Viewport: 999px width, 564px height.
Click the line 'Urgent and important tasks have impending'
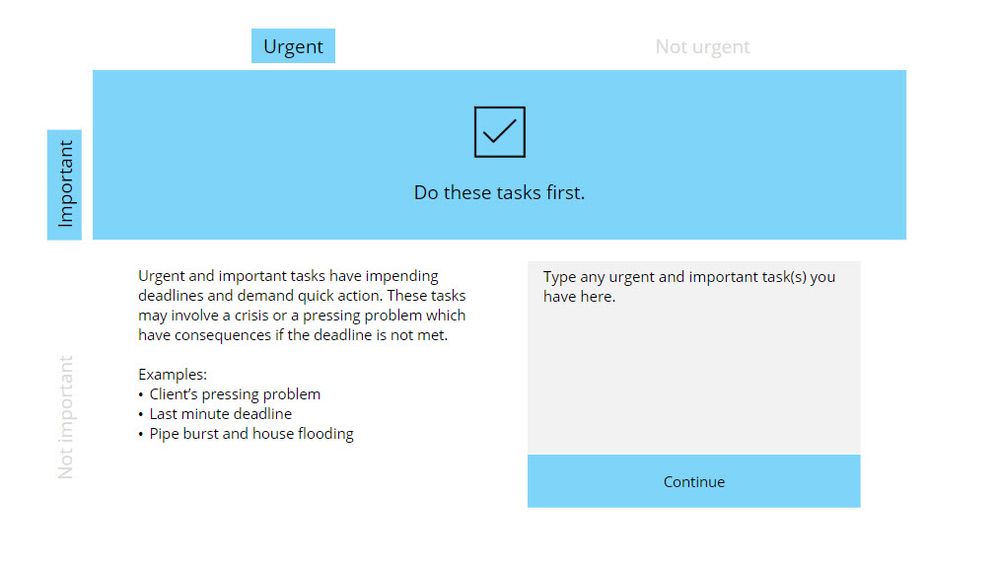tap(288, 276)
